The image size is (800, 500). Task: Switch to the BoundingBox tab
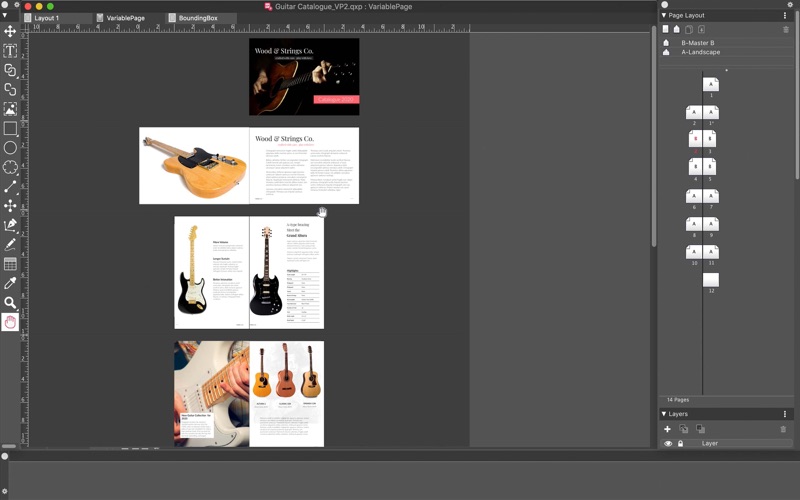point(198,18)
